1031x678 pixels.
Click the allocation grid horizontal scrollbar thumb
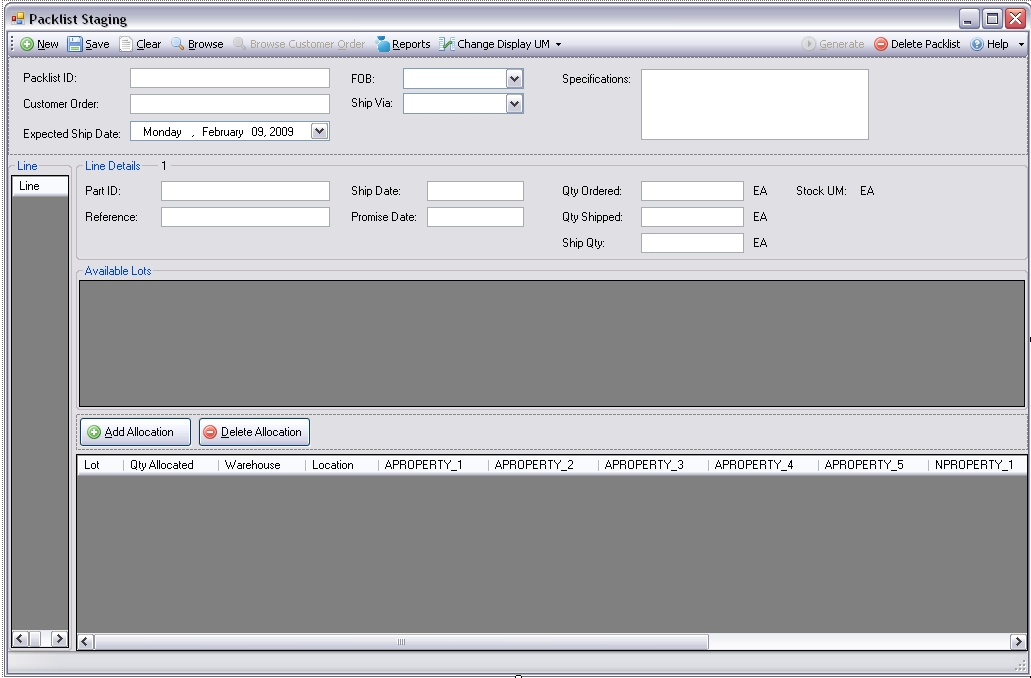click(x=401, y=642)
